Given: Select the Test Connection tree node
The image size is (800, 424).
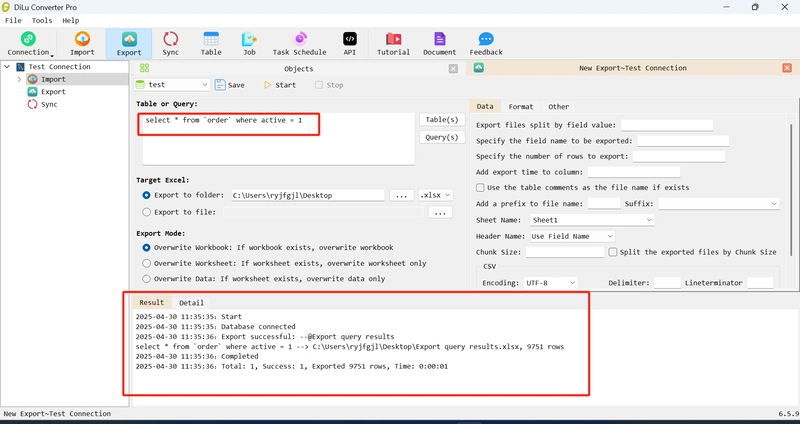Looking at the screenshot, I should coord(59,67).
